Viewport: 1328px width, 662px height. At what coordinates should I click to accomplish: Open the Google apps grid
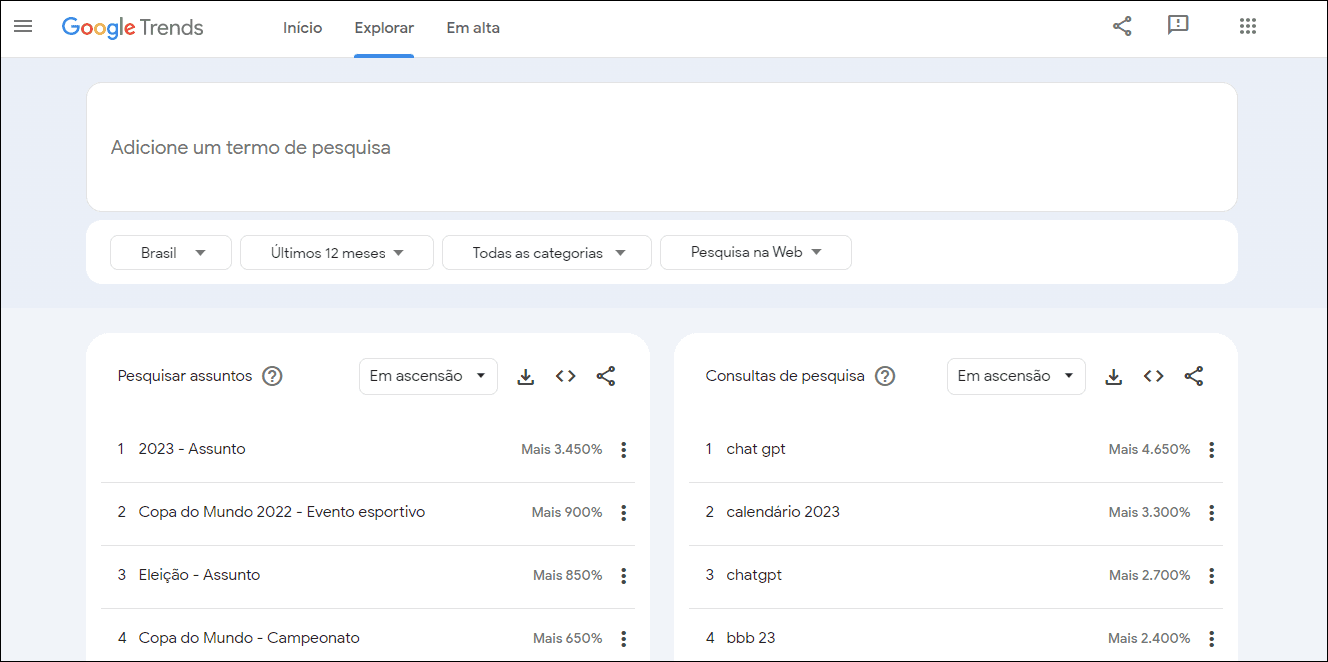click(1247, 27)
